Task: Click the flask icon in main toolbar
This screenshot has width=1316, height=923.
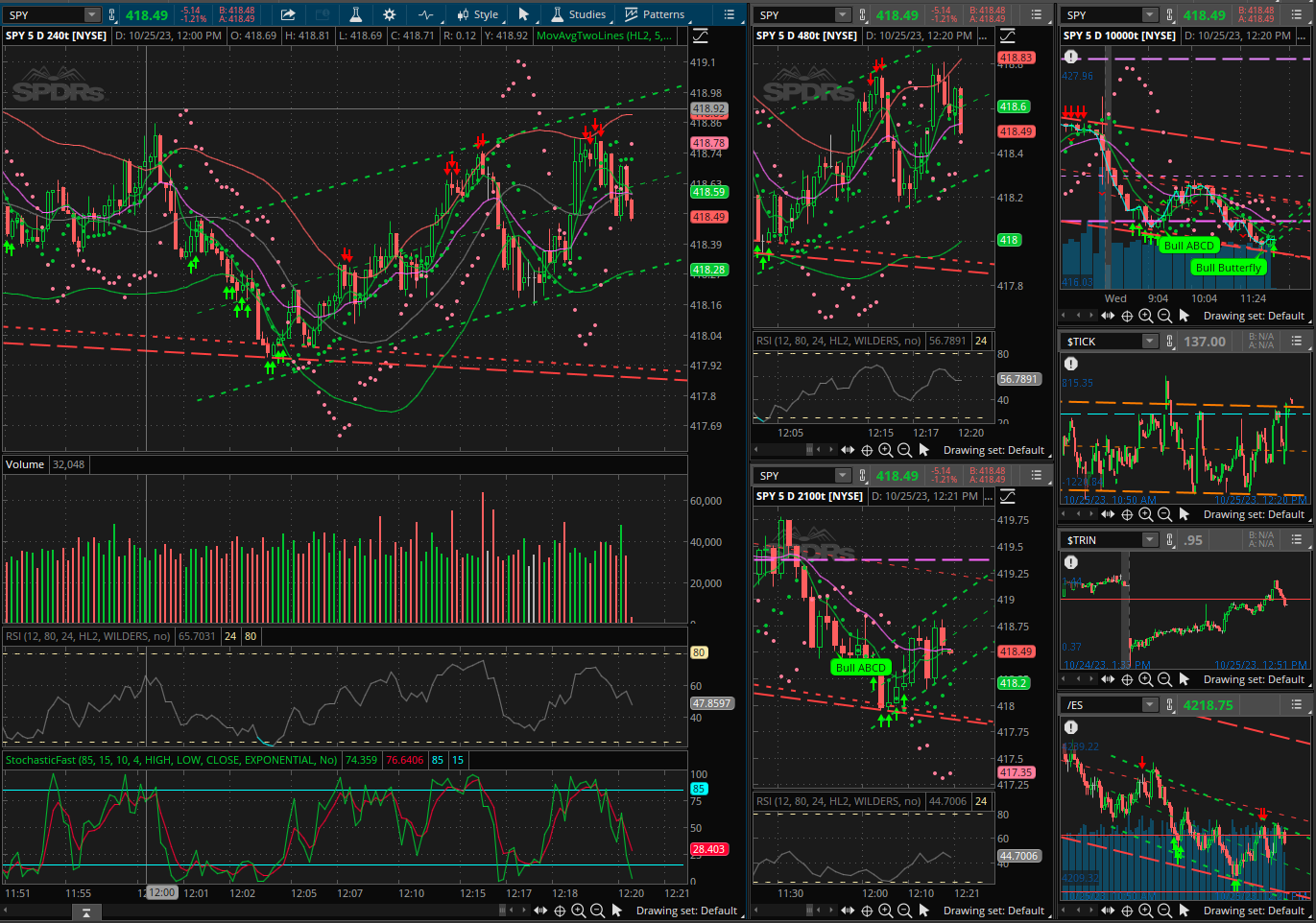Action: click(355, 14)
